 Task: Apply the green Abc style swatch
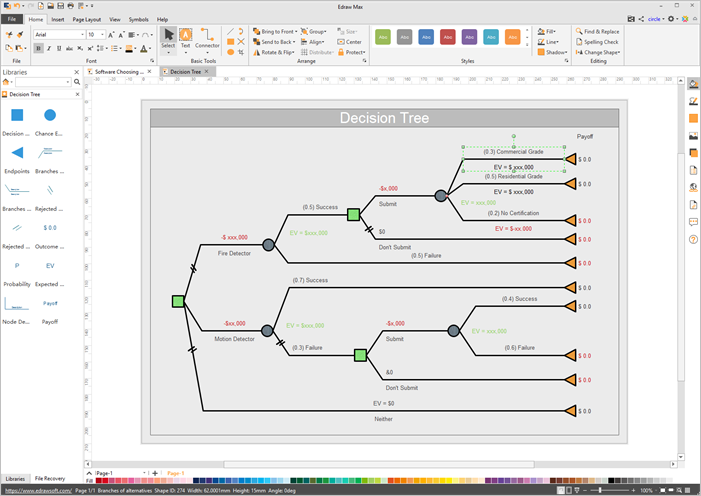(382, 37)
